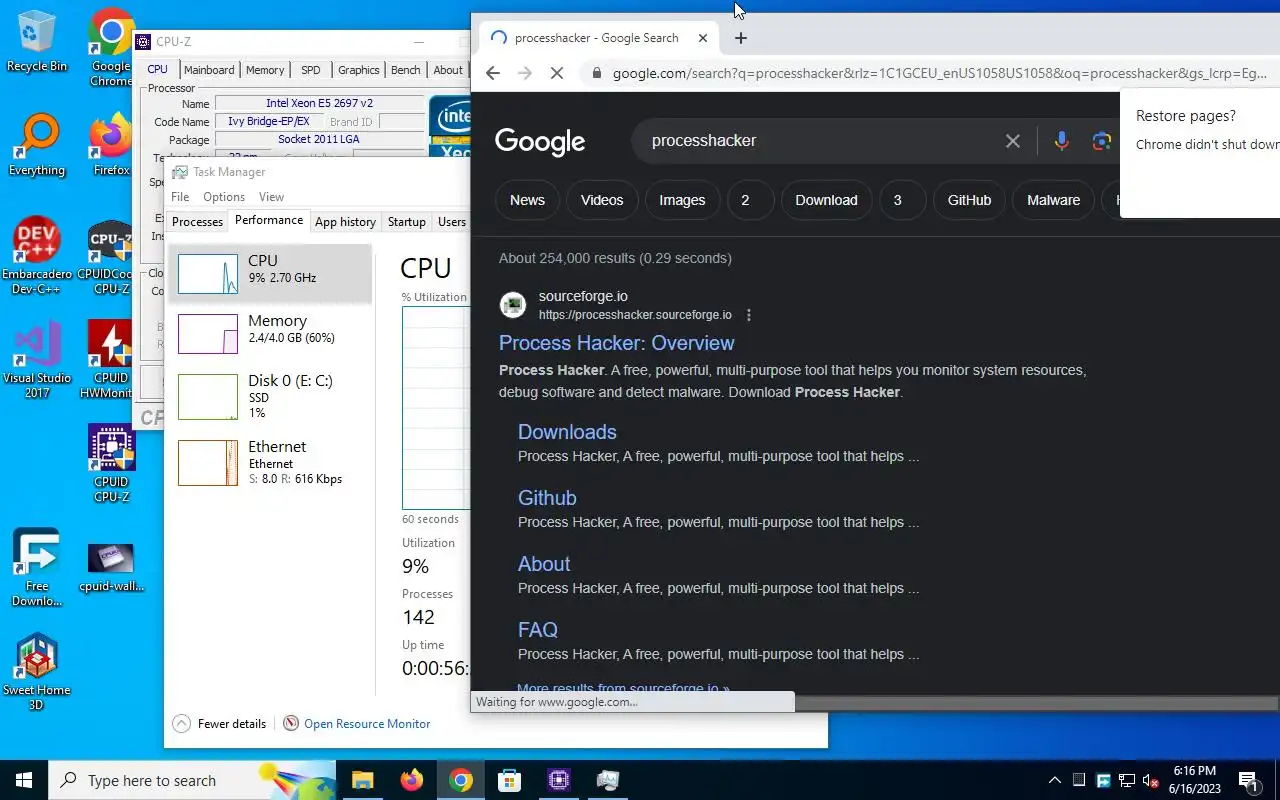Open the FAQ sitelink
Screen dimensions: 1280x800
538,630
